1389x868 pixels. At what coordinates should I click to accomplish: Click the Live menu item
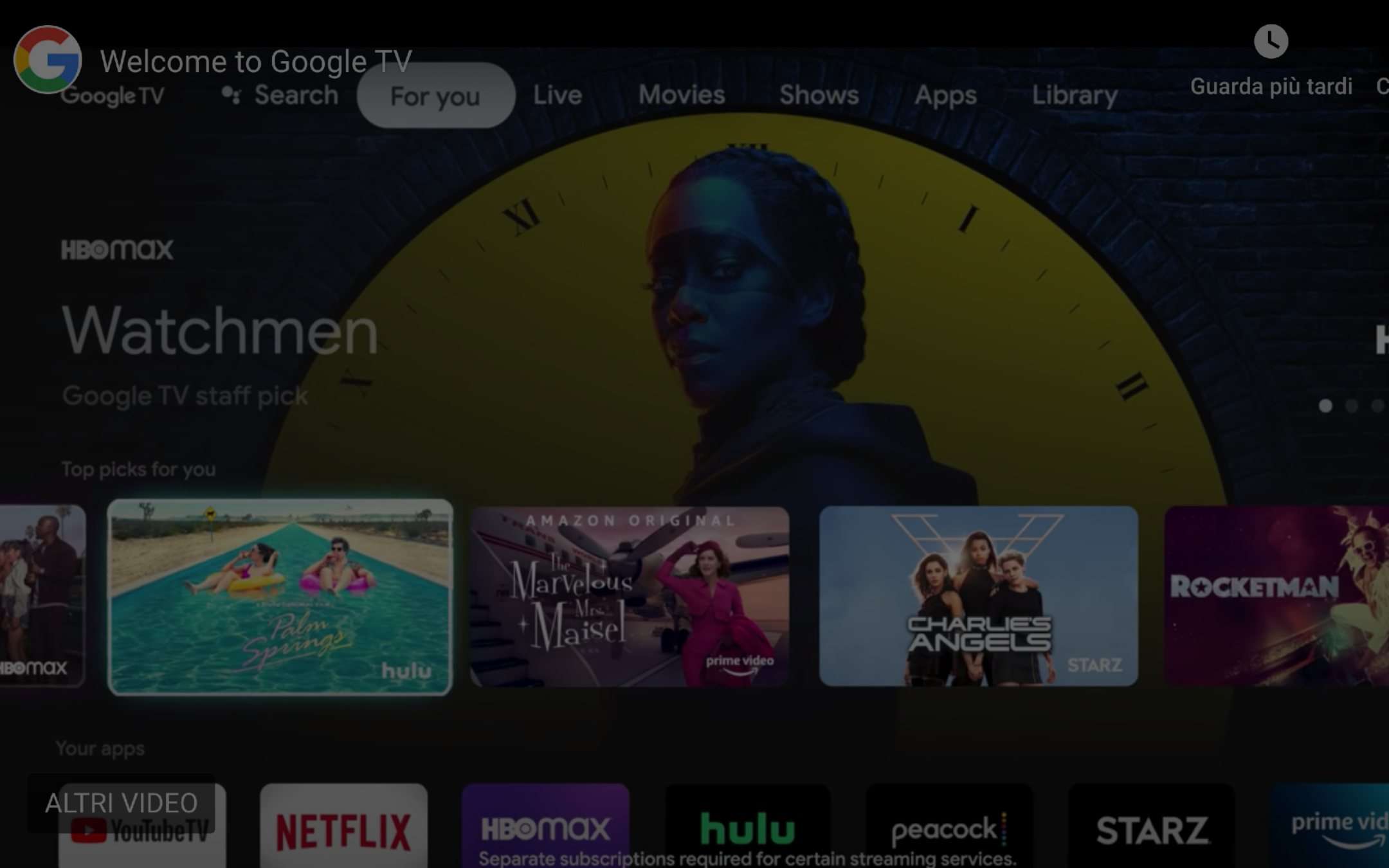click(x=556, y=95)
